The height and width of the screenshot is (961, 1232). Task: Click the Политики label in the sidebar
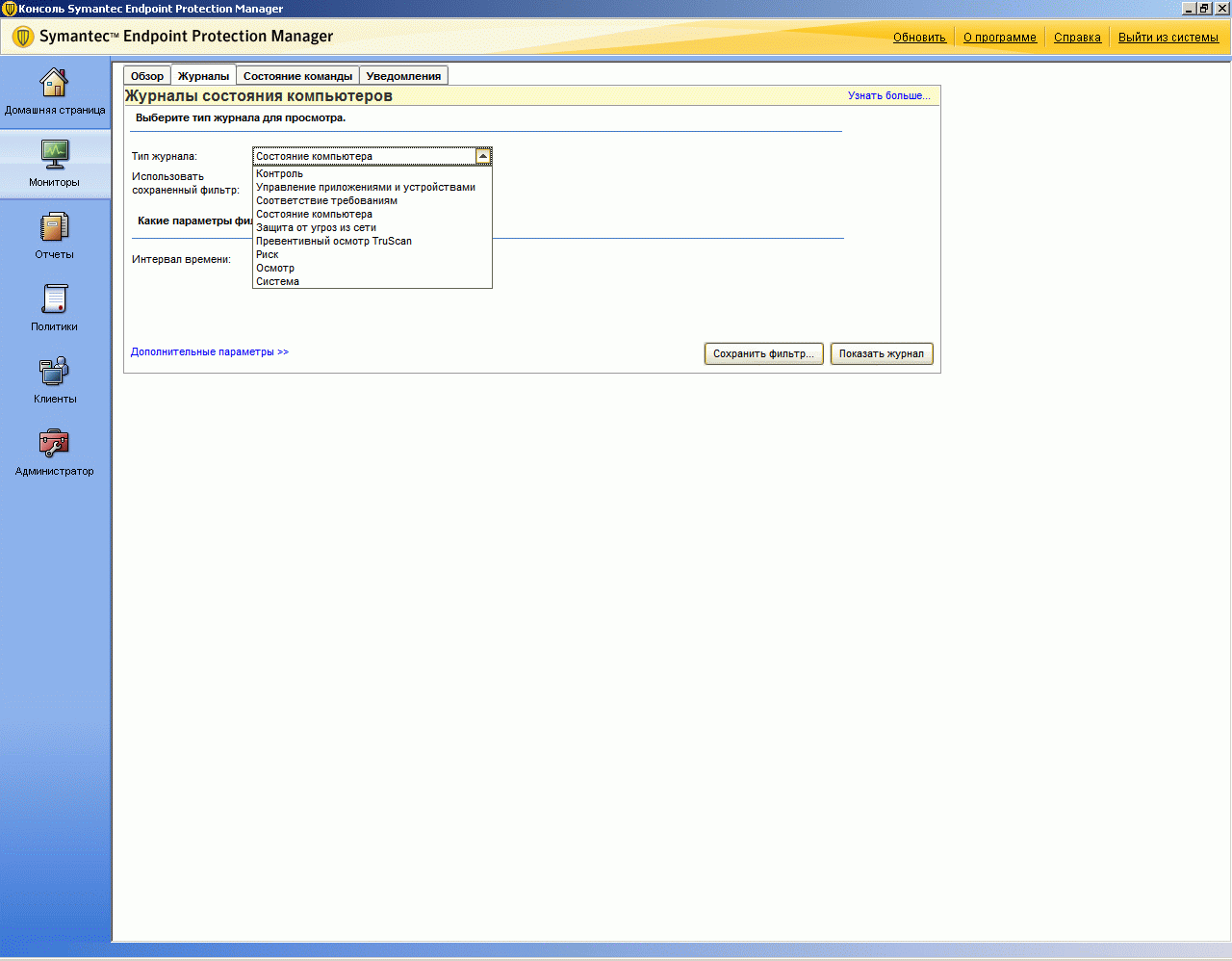click(x=54, y=326)
